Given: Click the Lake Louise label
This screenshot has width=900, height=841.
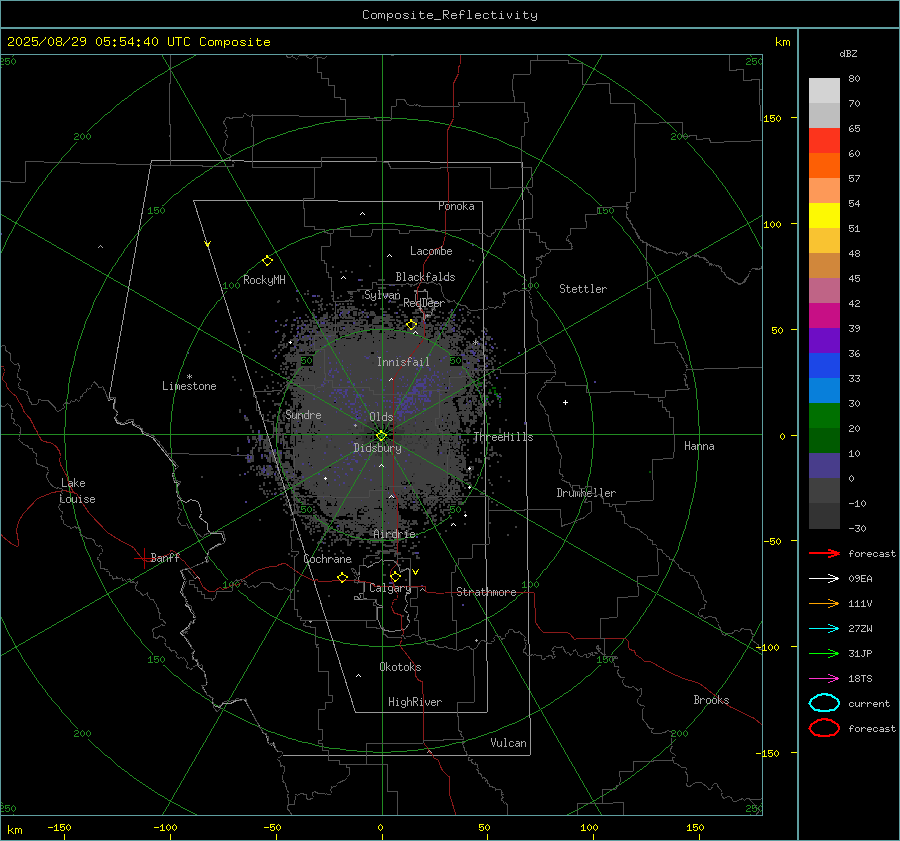Looking at the screenshot, I should (x=77, y=491).
